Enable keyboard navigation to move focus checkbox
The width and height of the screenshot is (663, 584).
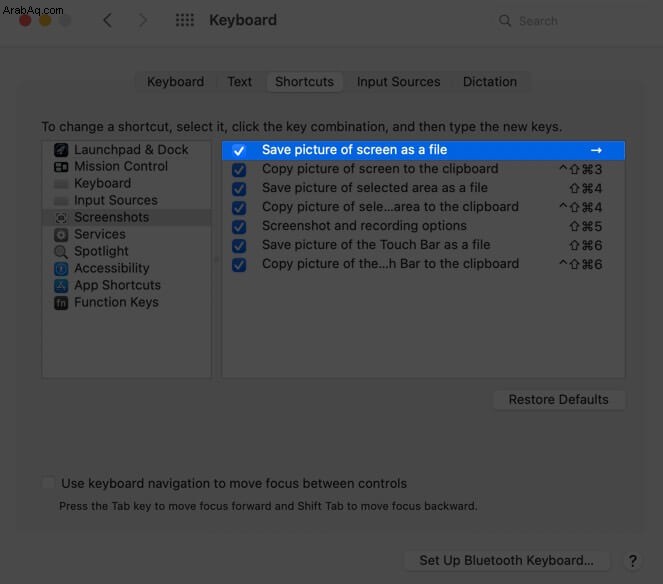pyautogui.click(x=48, y=483)
